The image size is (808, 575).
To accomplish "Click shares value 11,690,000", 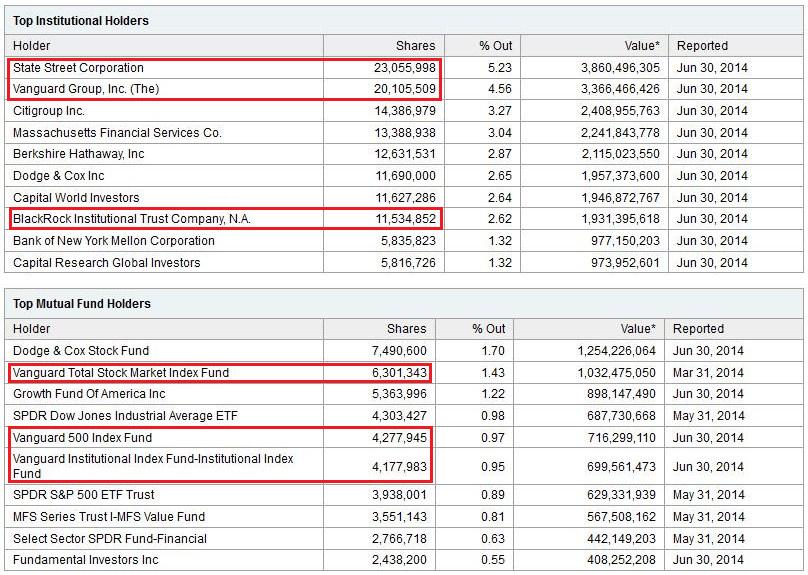I will point(405,176).
